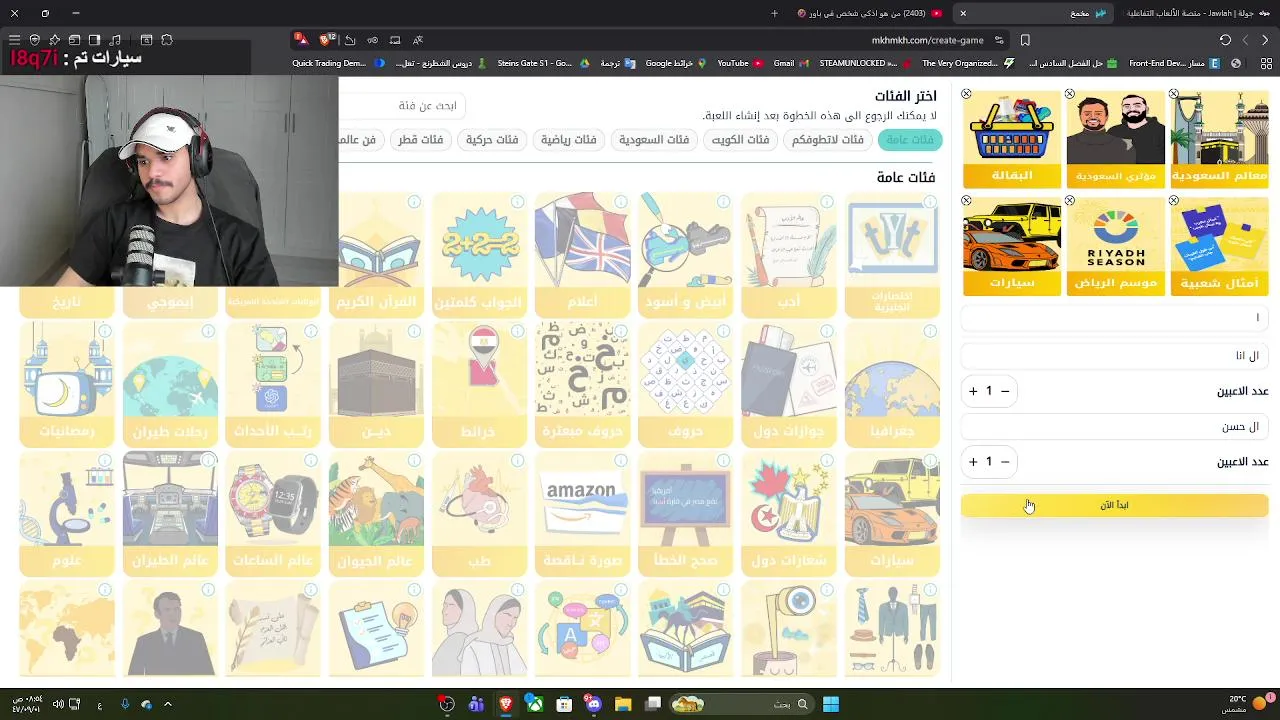The image size is (1280, 720).
Task: Open a new browser tab
Action: point(774,13)
